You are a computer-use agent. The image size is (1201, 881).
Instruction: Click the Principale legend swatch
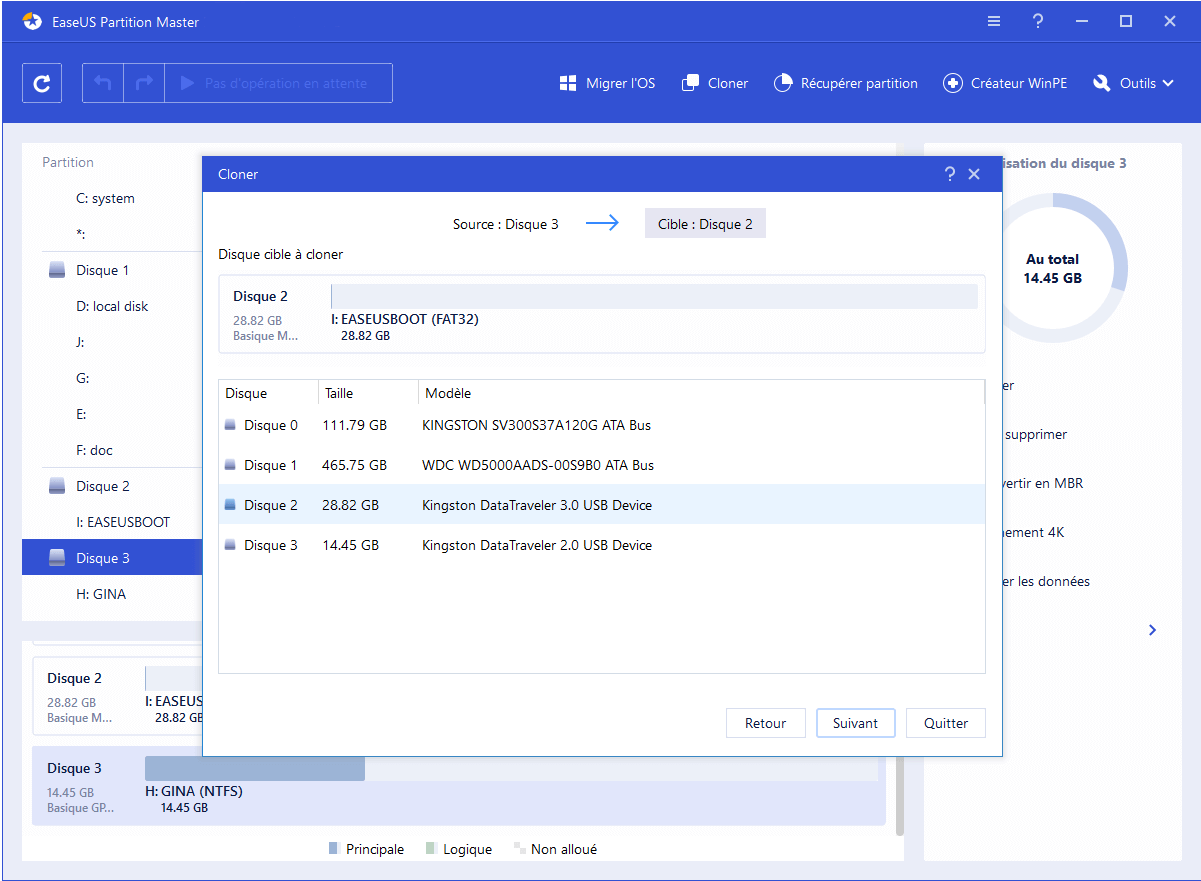tap(334, 849)
